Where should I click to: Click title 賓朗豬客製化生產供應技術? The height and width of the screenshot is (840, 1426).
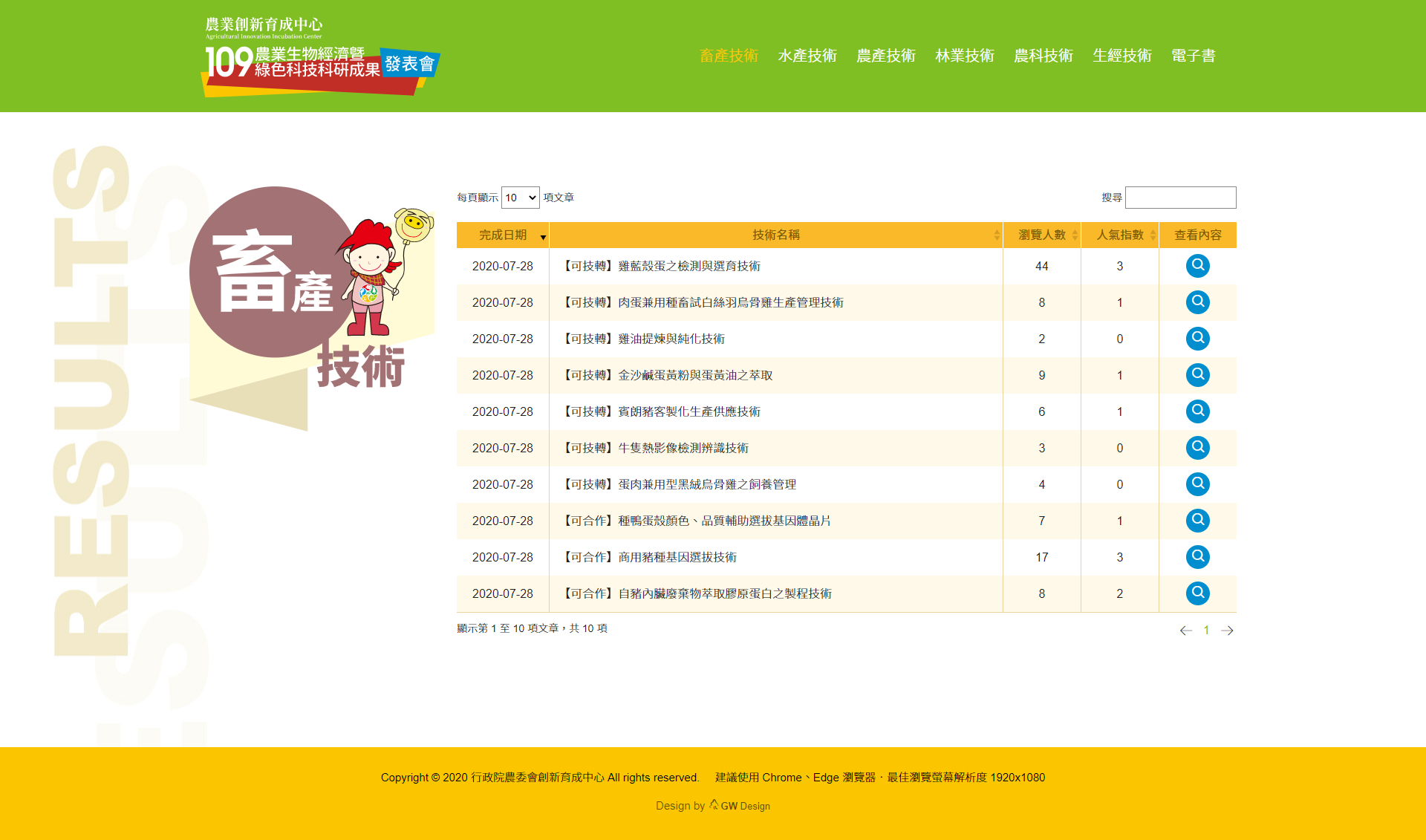[x=660, y=411]
